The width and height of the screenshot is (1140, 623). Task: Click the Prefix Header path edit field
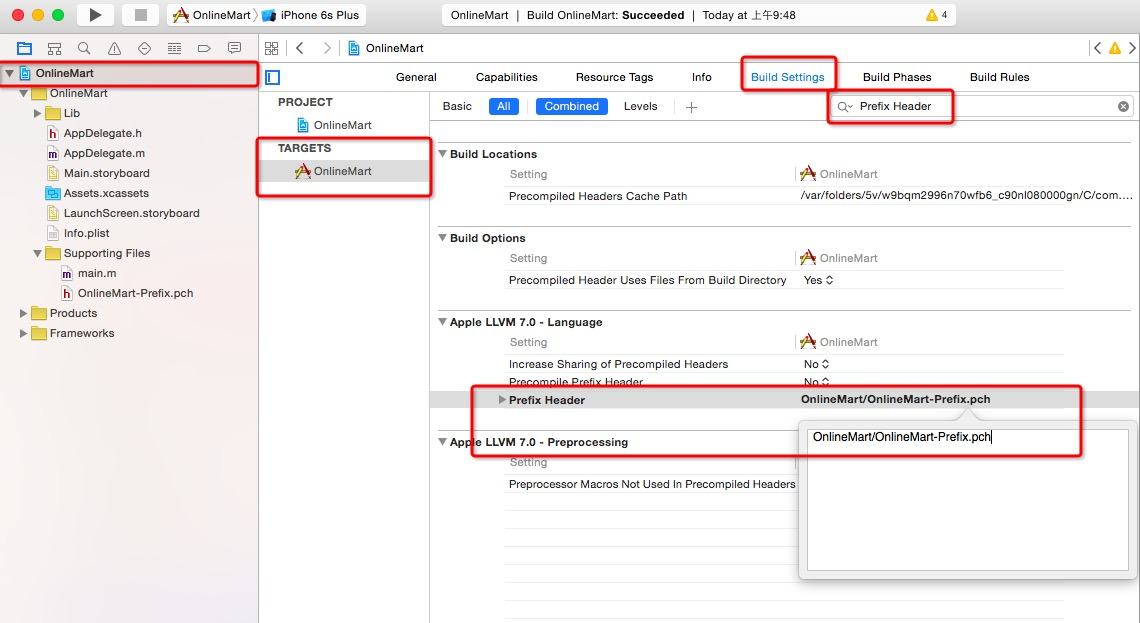[968, 500]
